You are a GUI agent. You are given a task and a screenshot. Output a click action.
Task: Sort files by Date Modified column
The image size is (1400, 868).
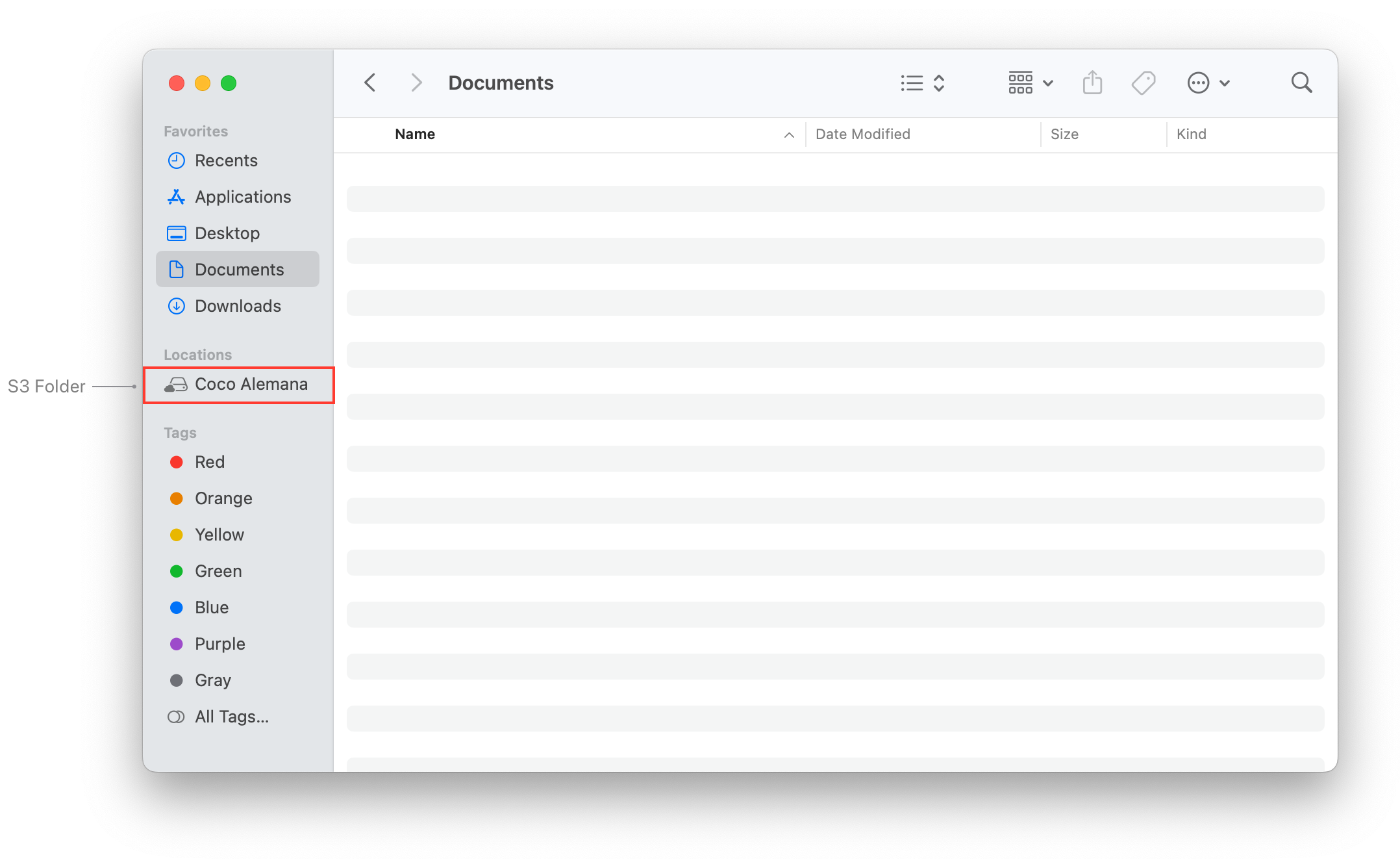pyautogui.click(x=862, y=134)
